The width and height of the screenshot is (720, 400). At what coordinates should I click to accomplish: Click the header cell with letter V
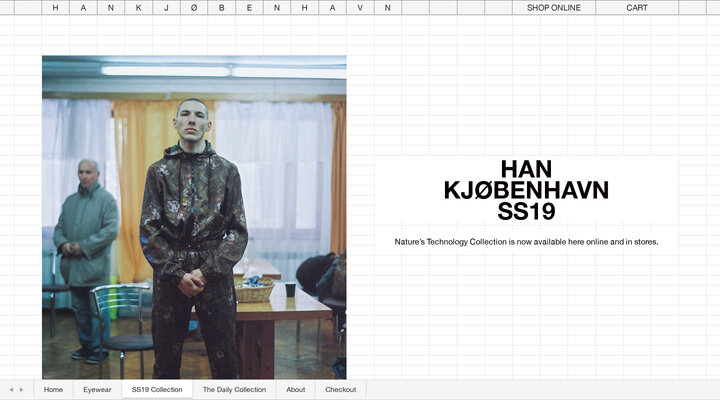pyautogui.click(x=360, y=7)
